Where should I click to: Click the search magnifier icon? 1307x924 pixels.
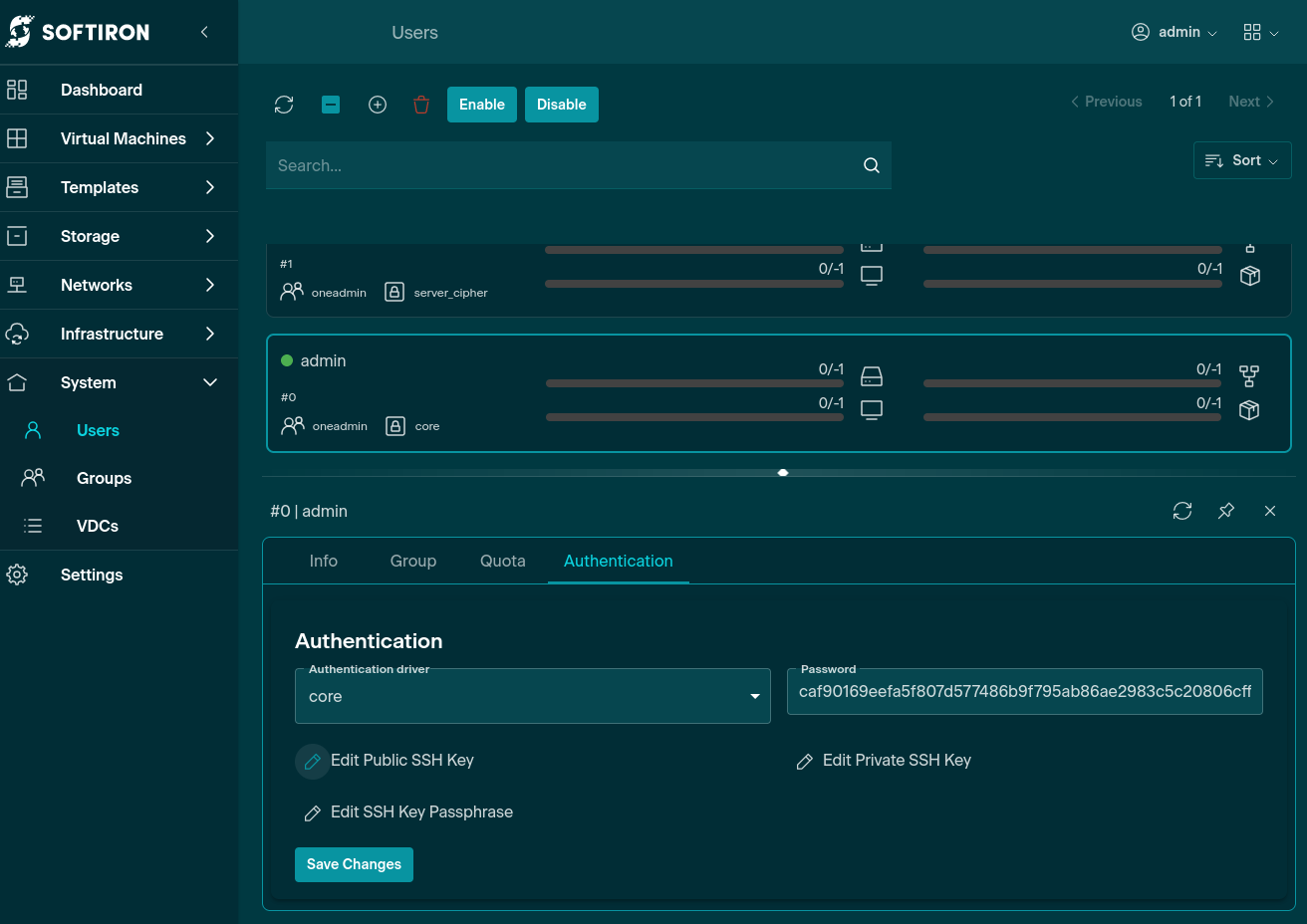pyautogui.click(x=872, y=165)
